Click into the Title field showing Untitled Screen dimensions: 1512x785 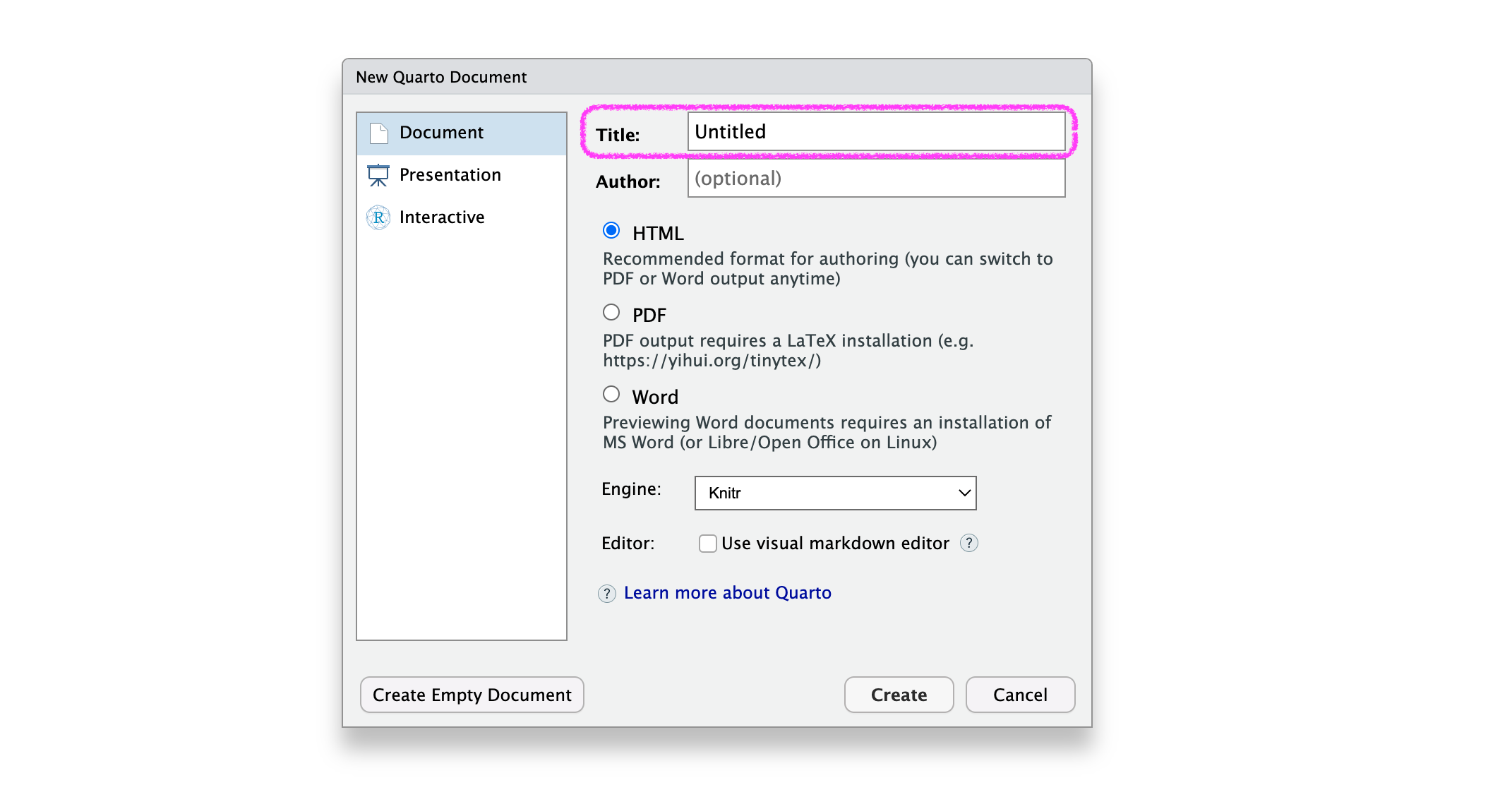(875, 132)
